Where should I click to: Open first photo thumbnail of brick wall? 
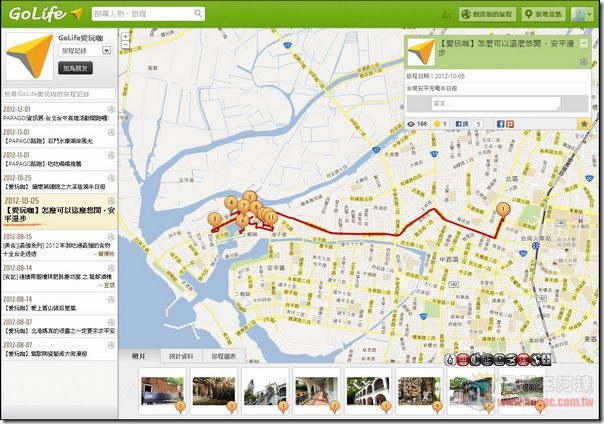tap(162, 391)
